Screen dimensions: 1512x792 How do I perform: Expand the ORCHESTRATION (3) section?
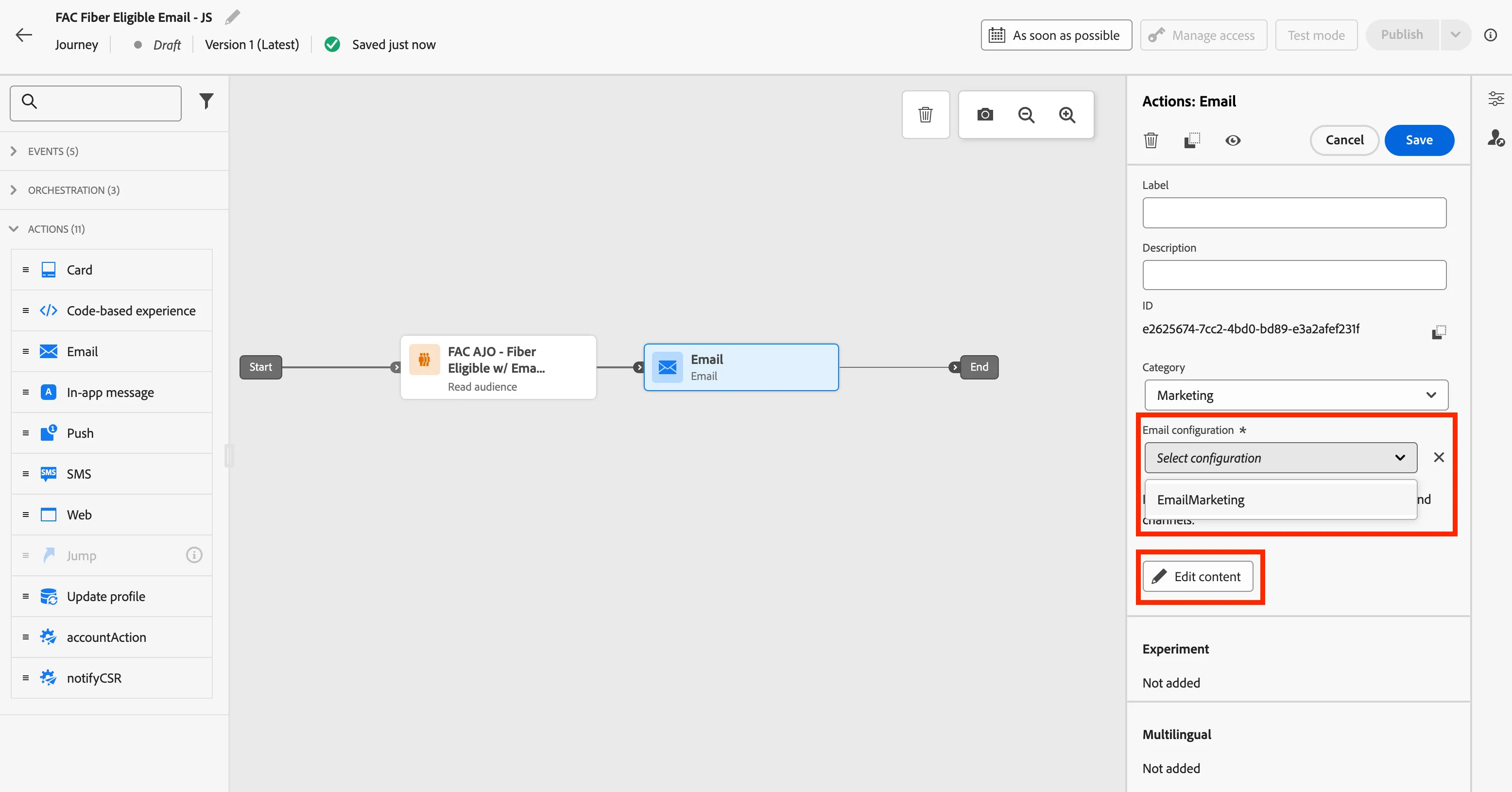[x=114, y=190]
